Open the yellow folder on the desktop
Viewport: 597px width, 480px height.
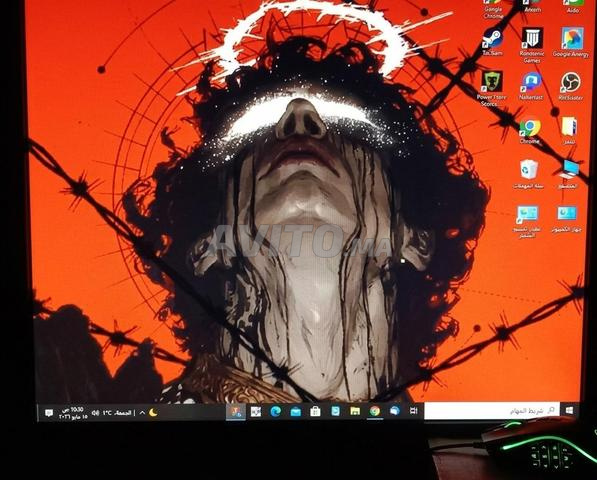coord(570,127)
